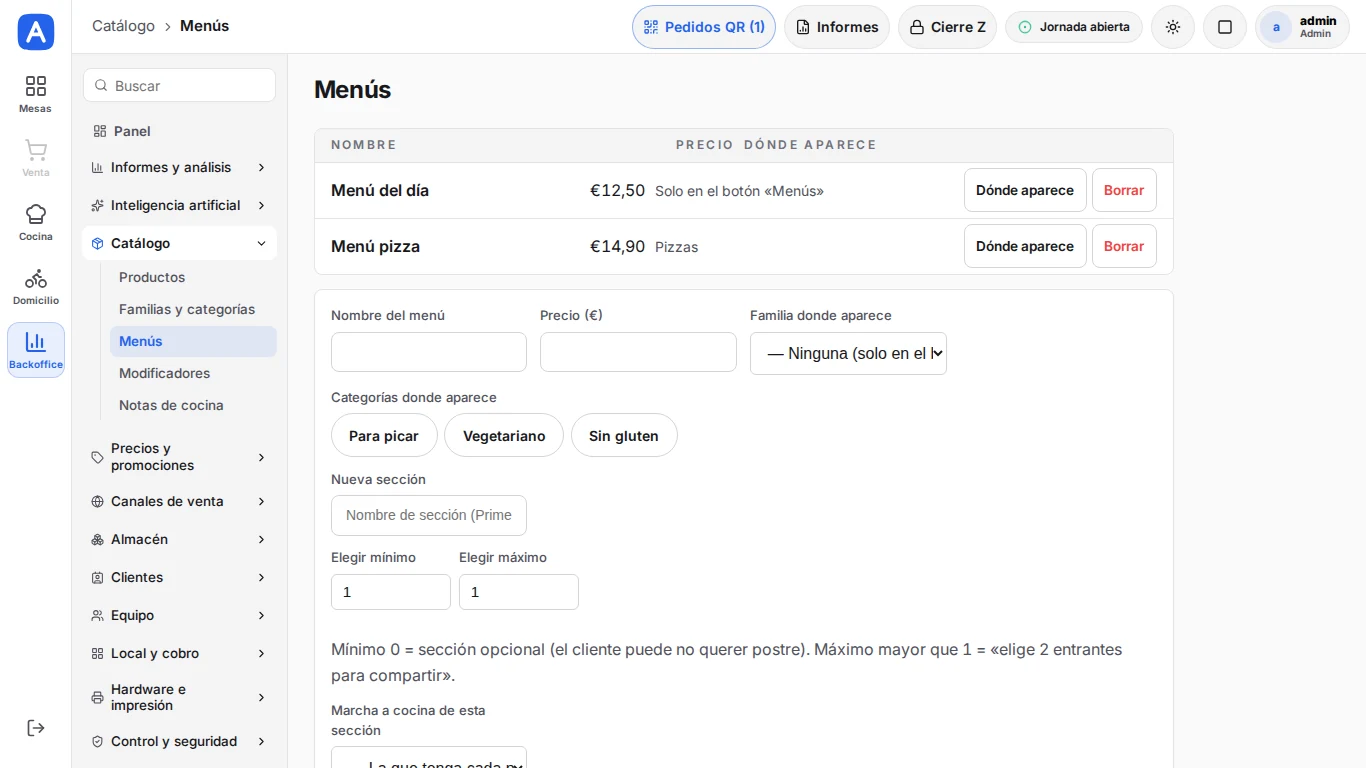The height and width of the screenshot is (768, 1366).
Task: Click the Nombre del menú field
Action: (x=429, y=352)
